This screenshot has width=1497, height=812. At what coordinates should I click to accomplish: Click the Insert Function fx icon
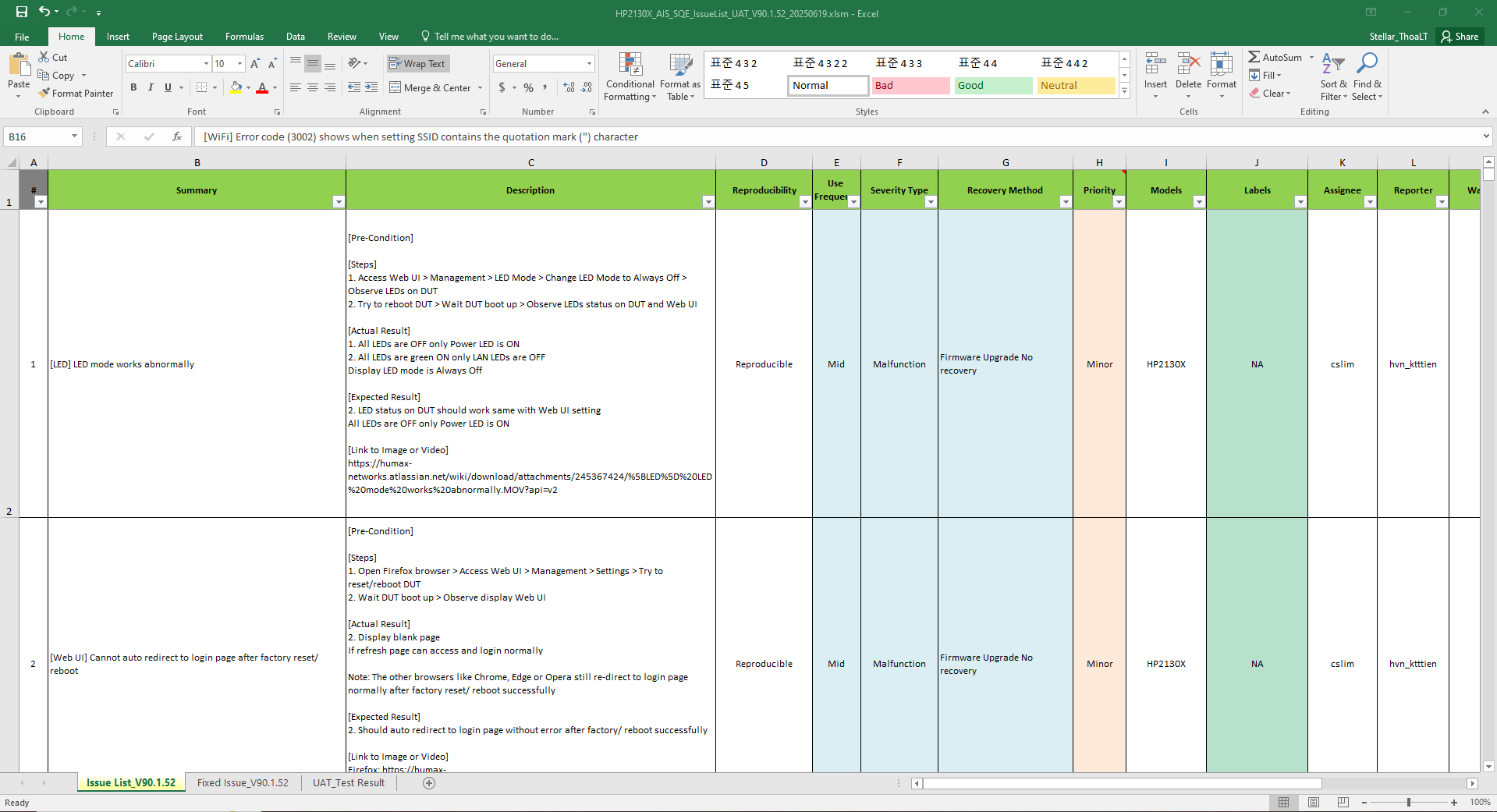tap(177, 137)
